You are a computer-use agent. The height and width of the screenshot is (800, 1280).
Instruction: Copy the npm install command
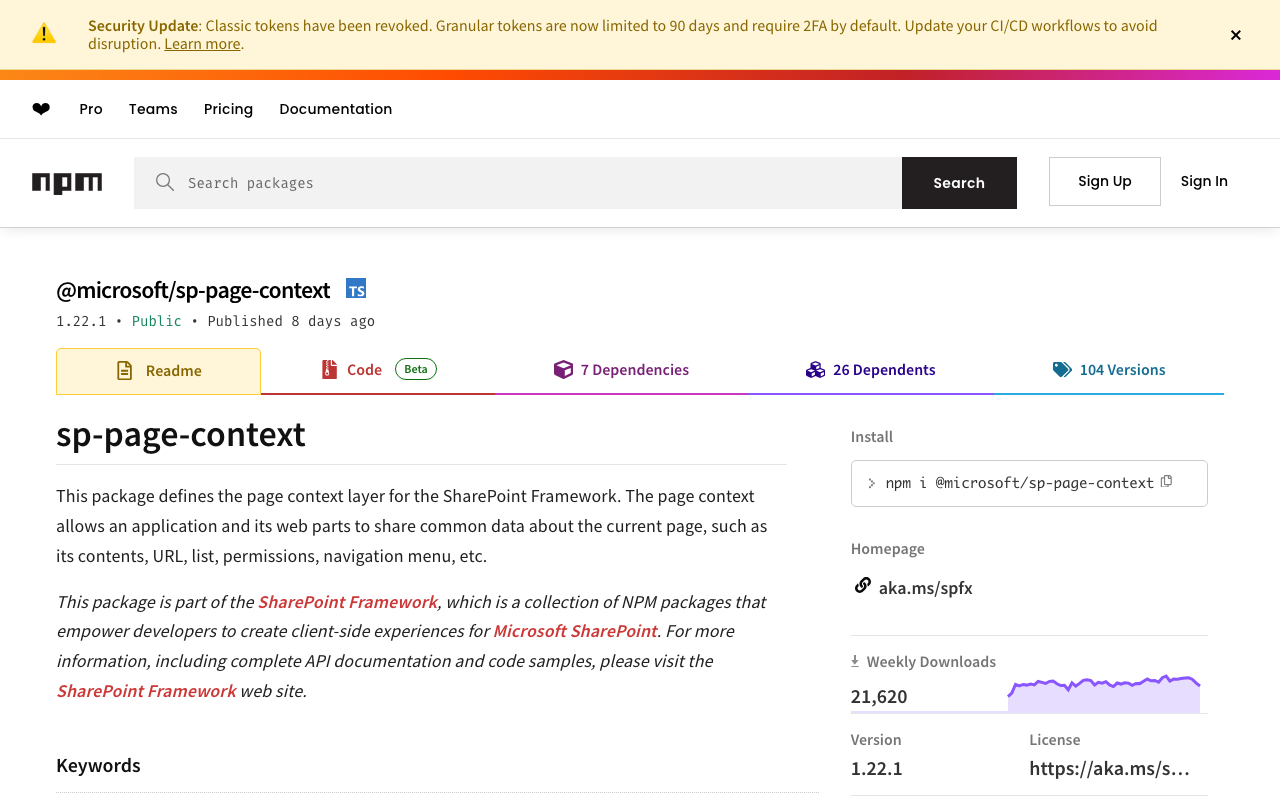(1166, 482)
